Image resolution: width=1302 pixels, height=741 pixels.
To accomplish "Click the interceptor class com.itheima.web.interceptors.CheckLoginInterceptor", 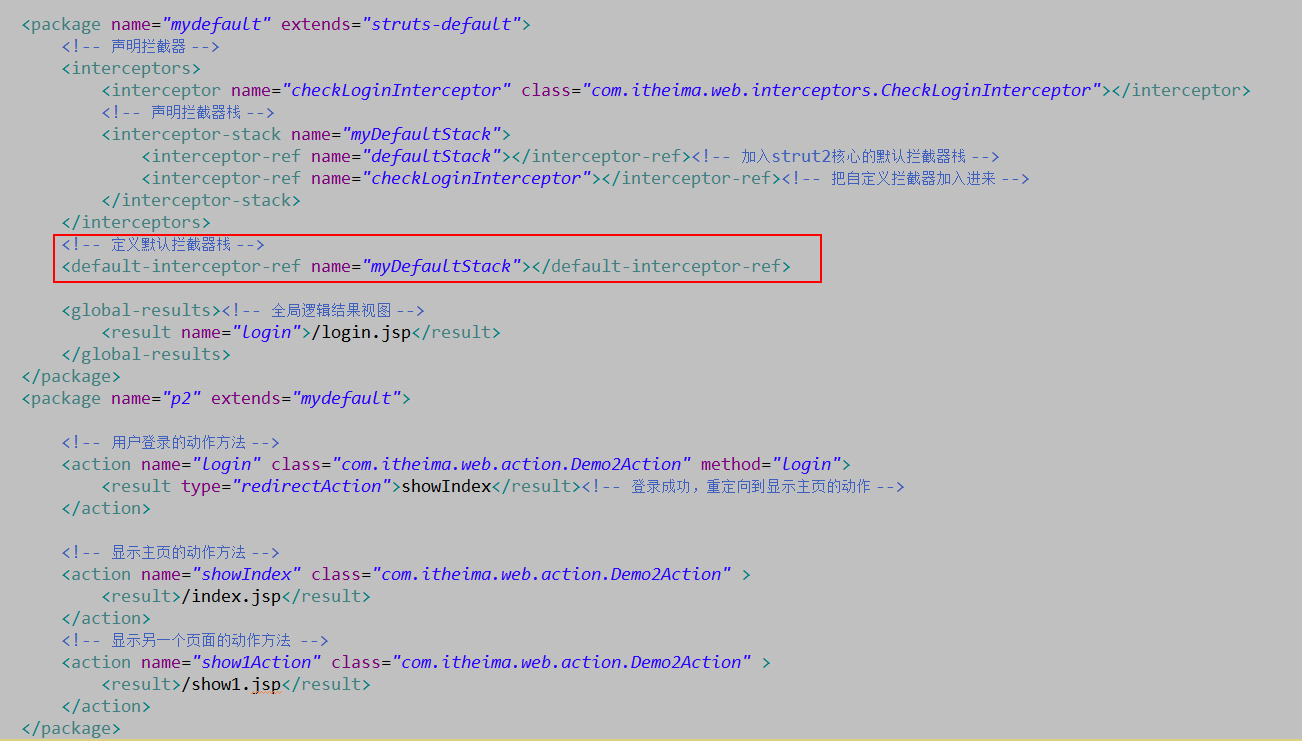I will (x=841, y=90).
